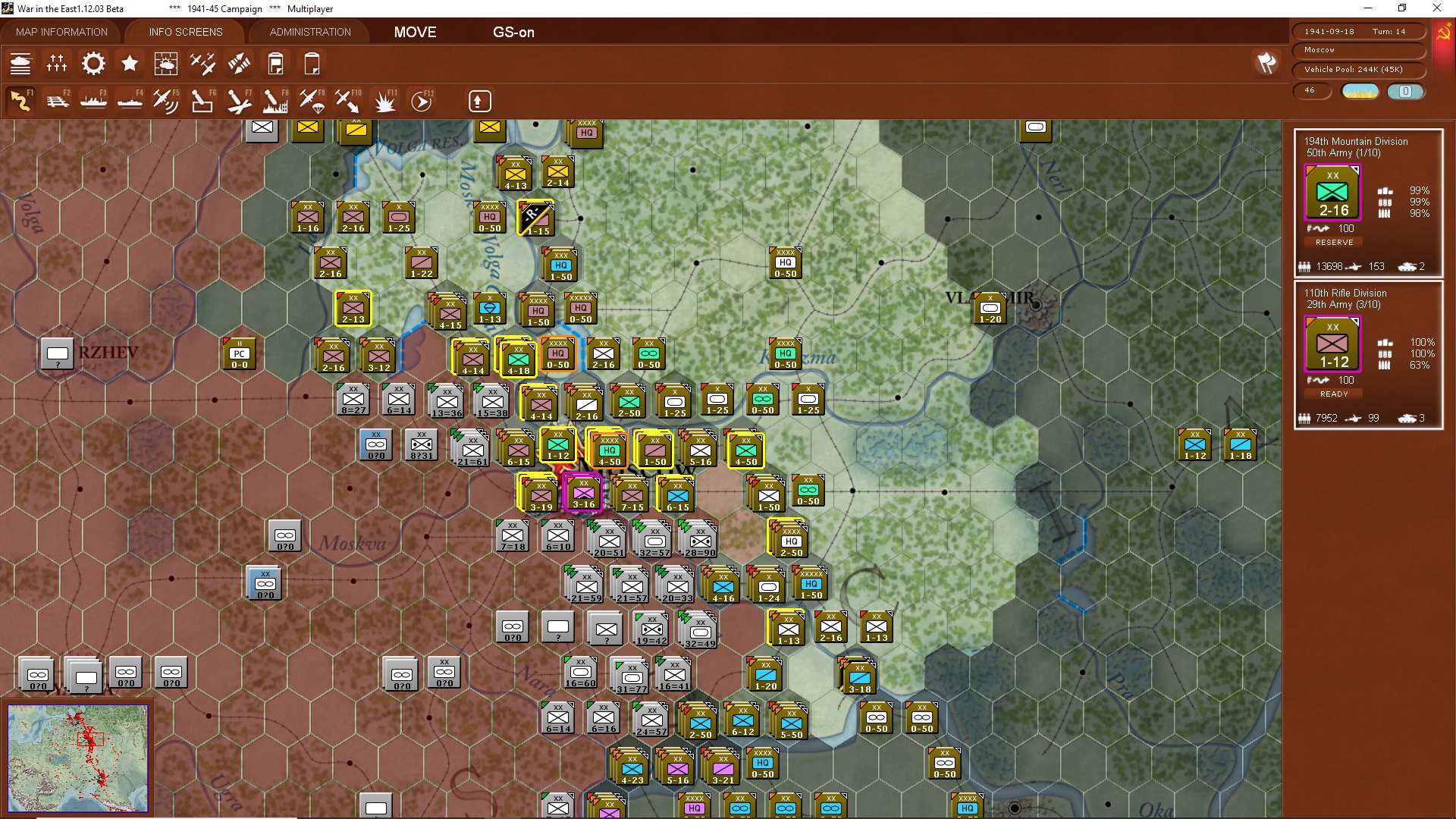This screenshot has width=1456, height=819.
Task: Select the black-flagged 1-15 unit counter
Action: [537, 219]
